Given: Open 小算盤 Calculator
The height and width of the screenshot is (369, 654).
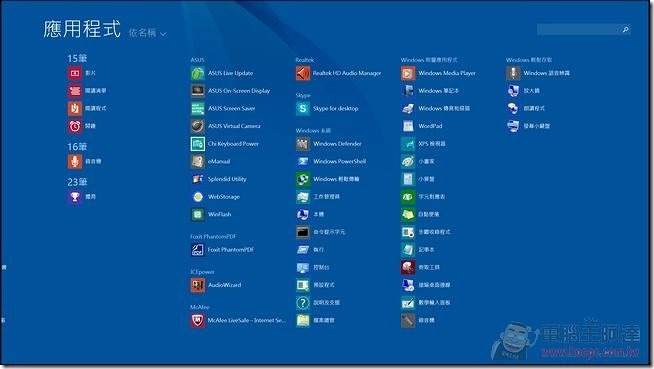Looking at the screenshot, I should 418,179.
